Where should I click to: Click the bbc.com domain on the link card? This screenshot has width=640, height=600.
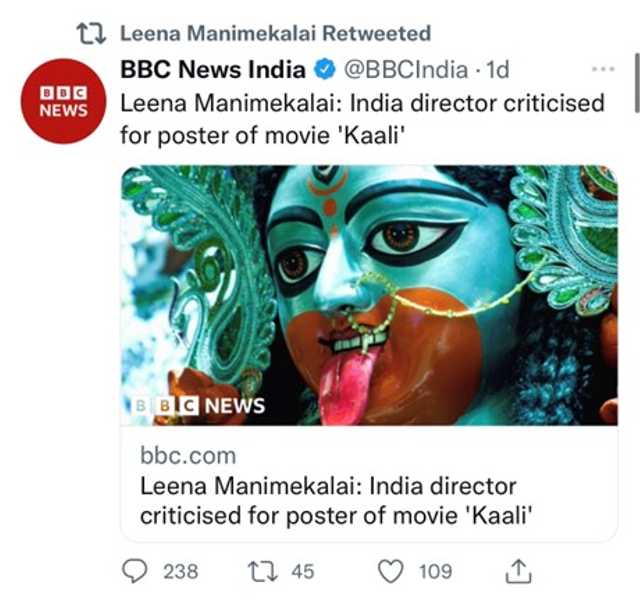tap(188, 456)
